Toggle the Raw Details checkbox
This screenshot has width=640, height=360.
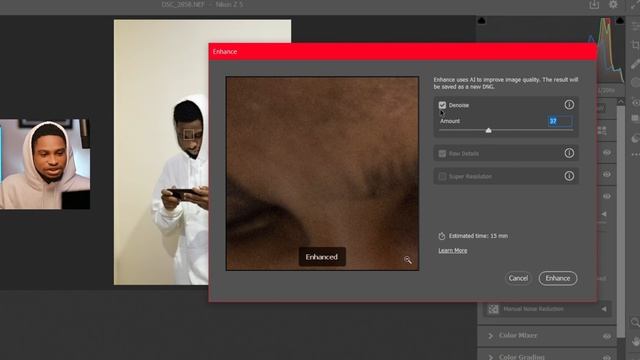[442, 153]
